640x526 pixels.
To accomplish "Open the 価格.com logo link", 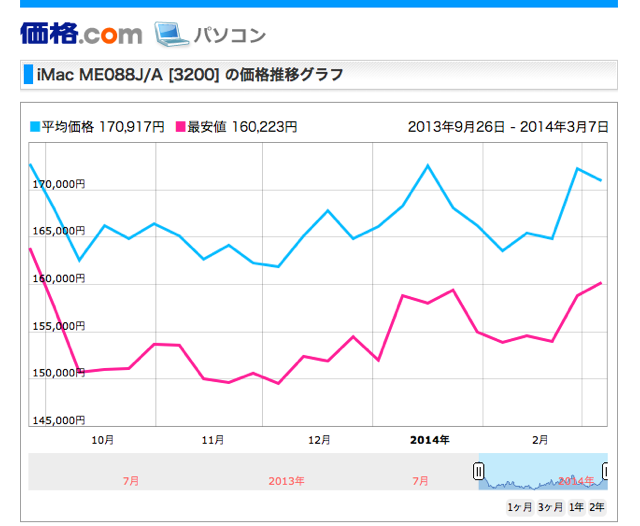I will (81, 33).
